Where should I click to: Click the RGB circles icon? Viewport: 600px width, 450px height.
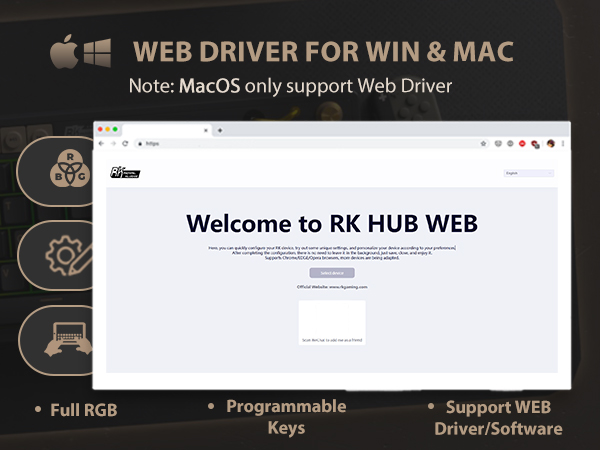point(70,168)
